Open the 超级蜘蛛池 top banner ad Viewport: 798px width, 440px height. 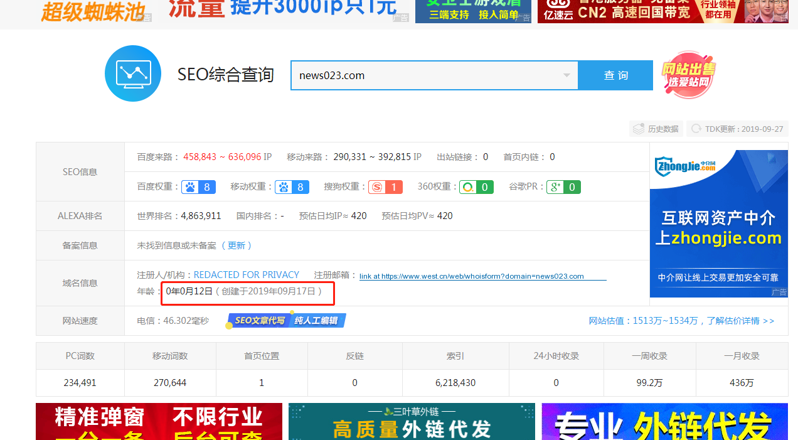(94, 11)
